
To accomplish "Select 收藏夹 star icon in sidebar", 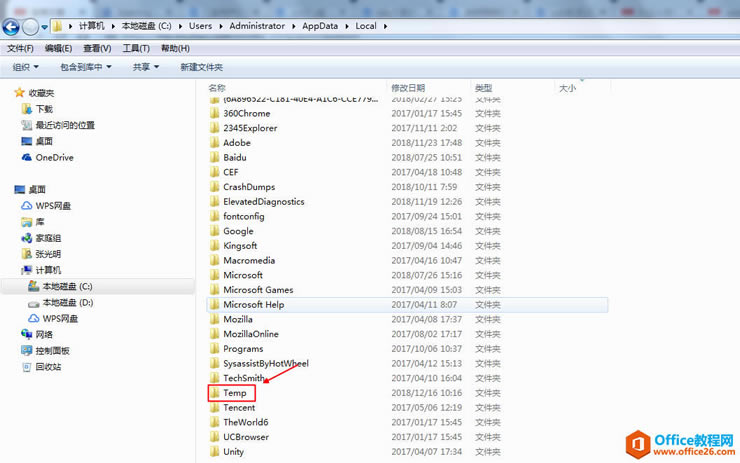I will pos(19,93).
